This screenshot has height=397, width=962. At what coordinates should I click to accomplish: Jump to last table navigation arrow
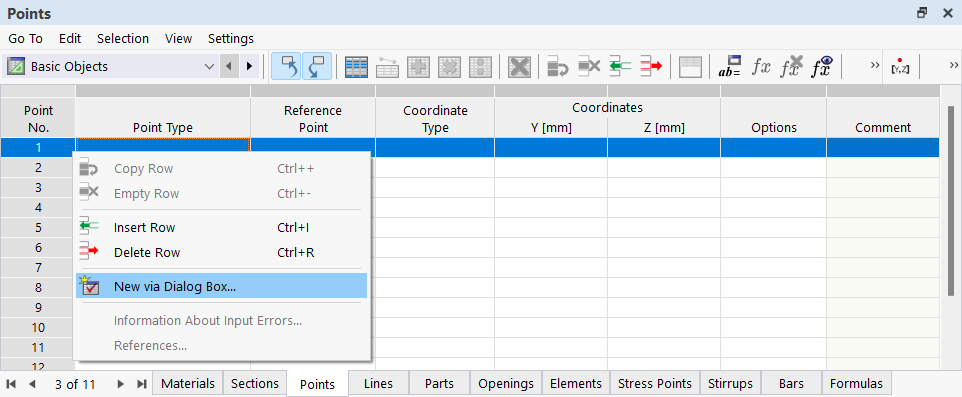point(141,384)
